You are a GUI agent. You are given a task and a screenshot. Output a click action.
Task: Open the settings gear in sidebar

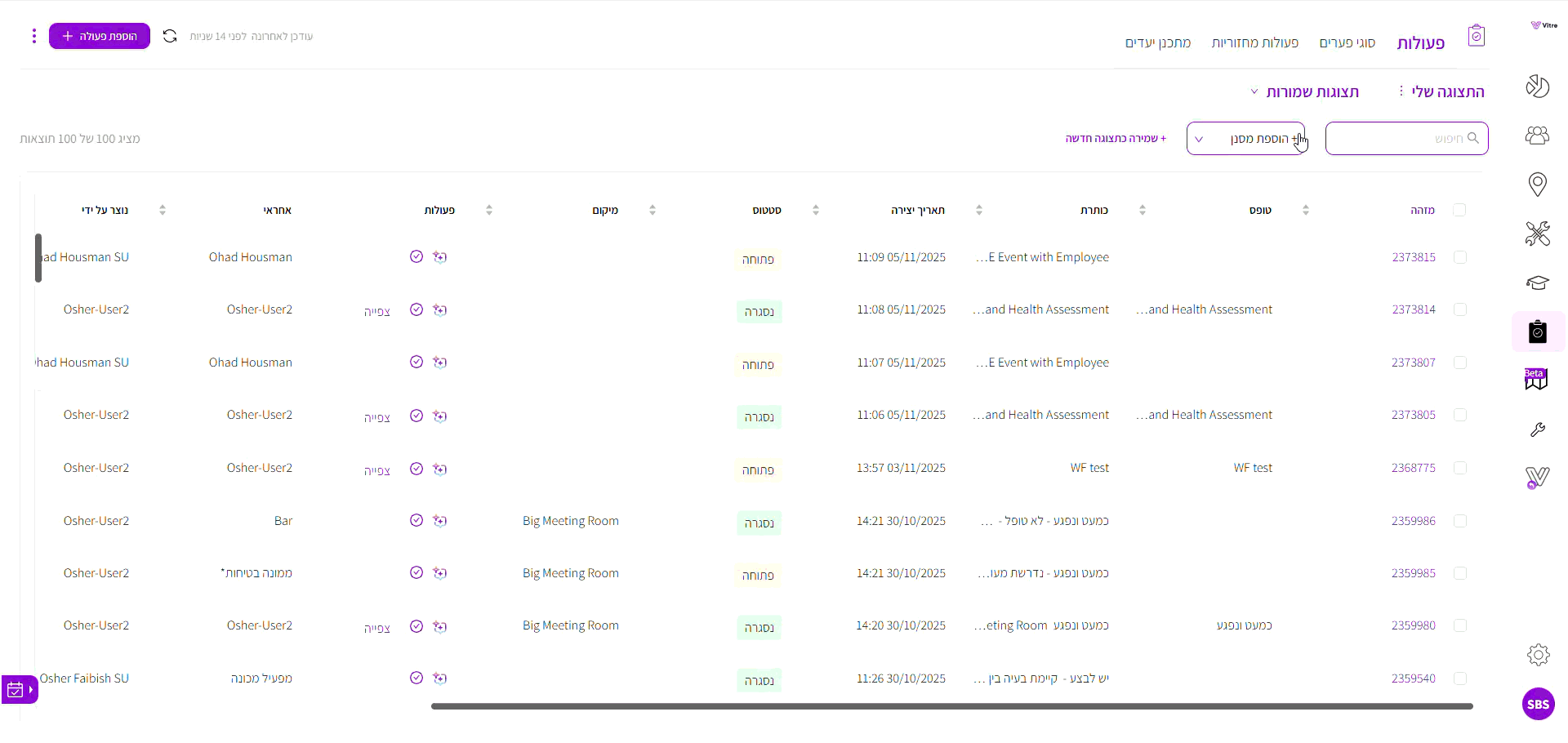(x=1538, y=655)
